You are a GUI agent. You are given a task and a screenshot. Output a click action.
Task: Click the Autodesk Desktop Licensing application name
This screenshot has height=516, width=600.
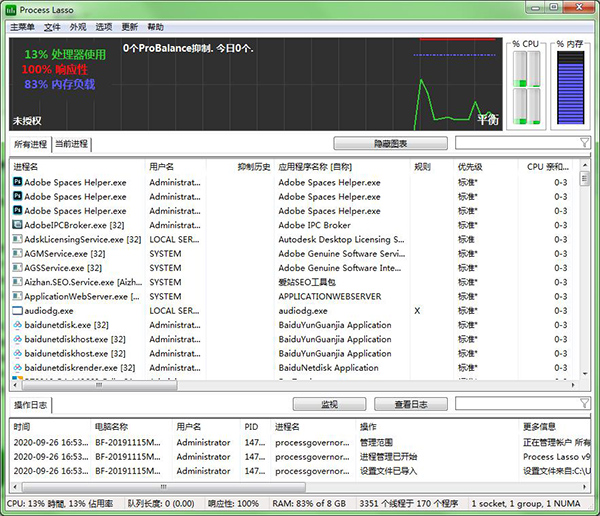(341, 239)
